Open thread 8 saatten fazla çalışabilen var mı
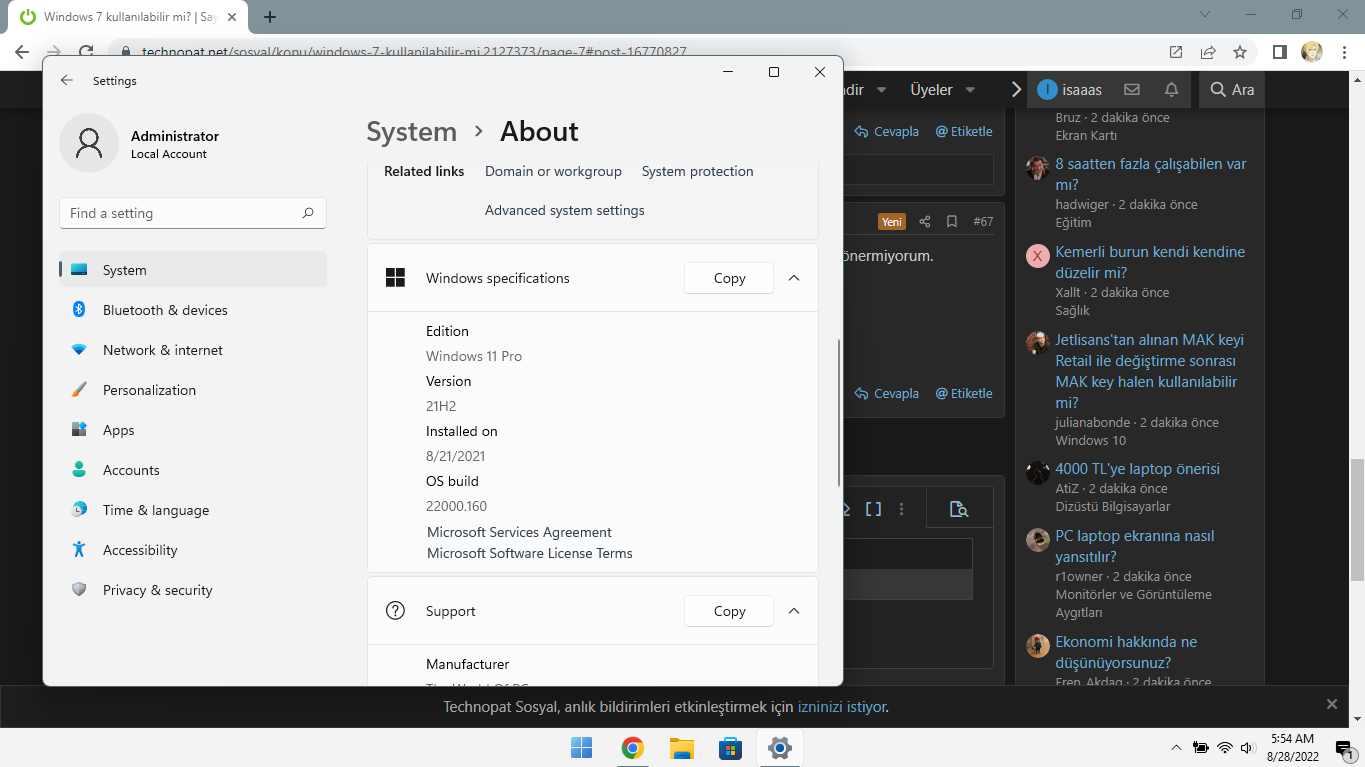The width and height of the screenshot is (1365, 767). point(1150,174)
